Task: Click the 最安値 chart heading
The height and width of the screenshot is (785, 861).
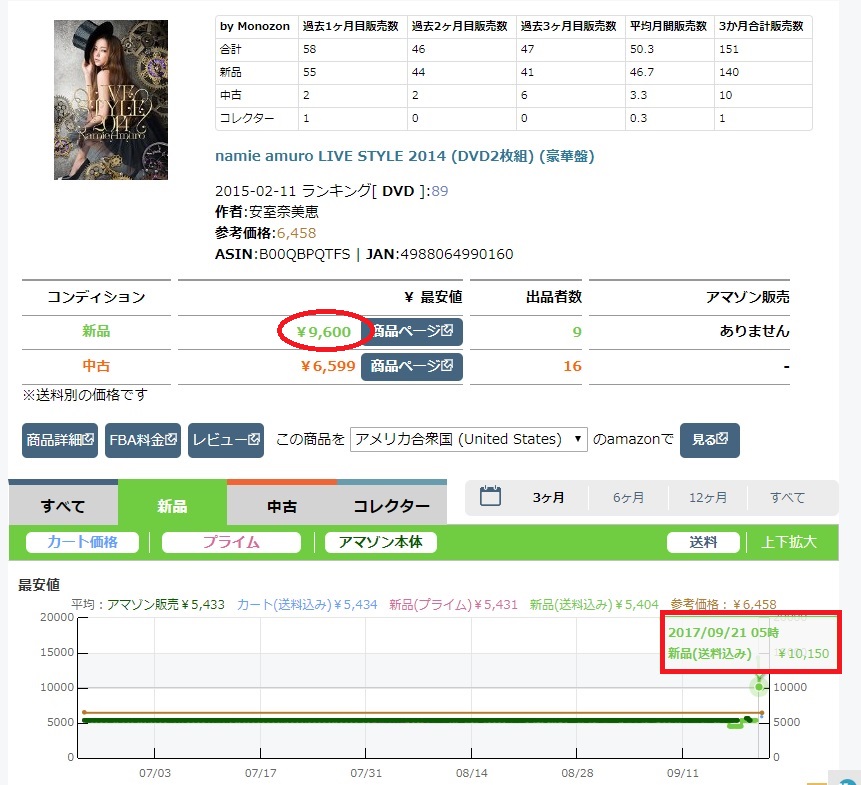Action: coord(39,585)
